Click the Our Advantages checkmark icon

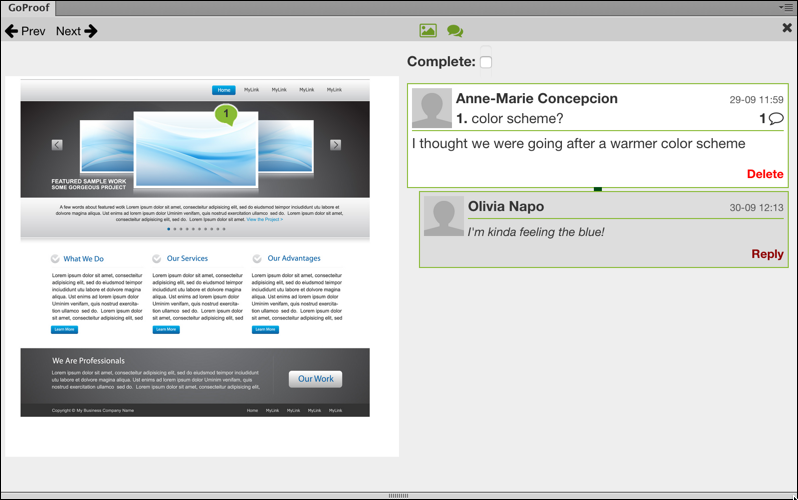[x=257, y=259]
